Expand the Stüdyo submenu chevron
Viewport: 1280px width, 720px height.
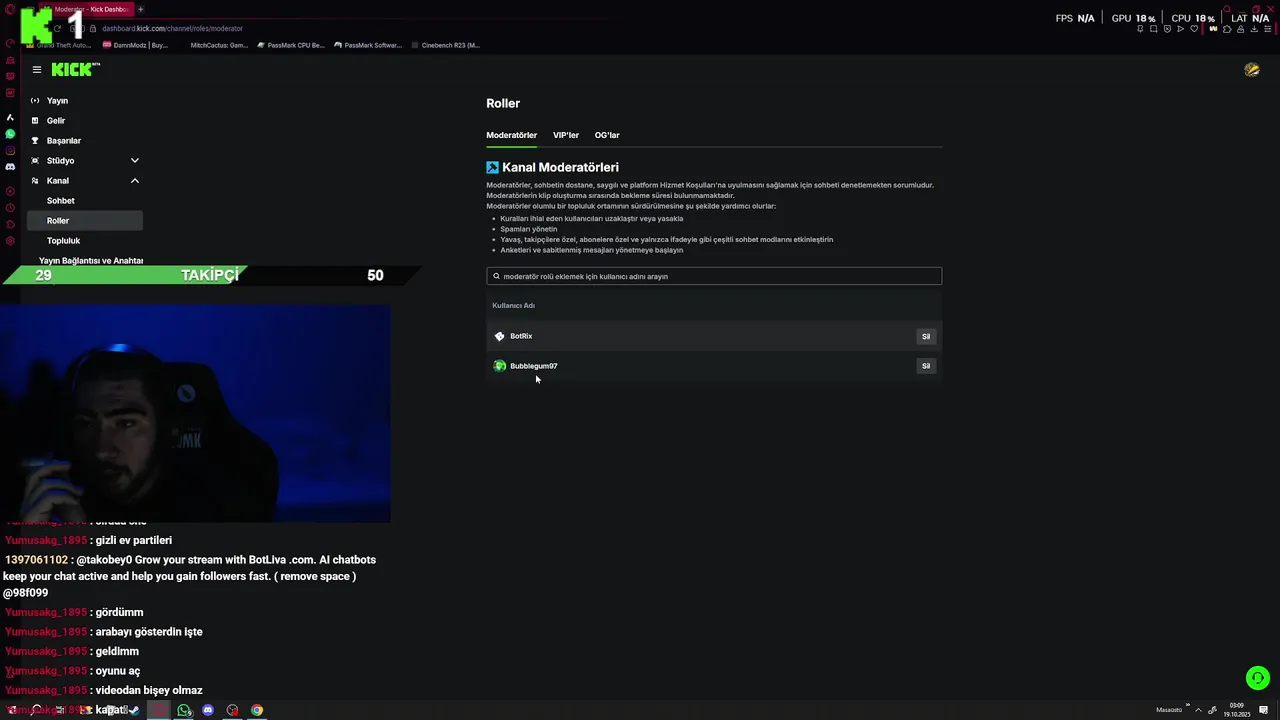click(134, 161)
